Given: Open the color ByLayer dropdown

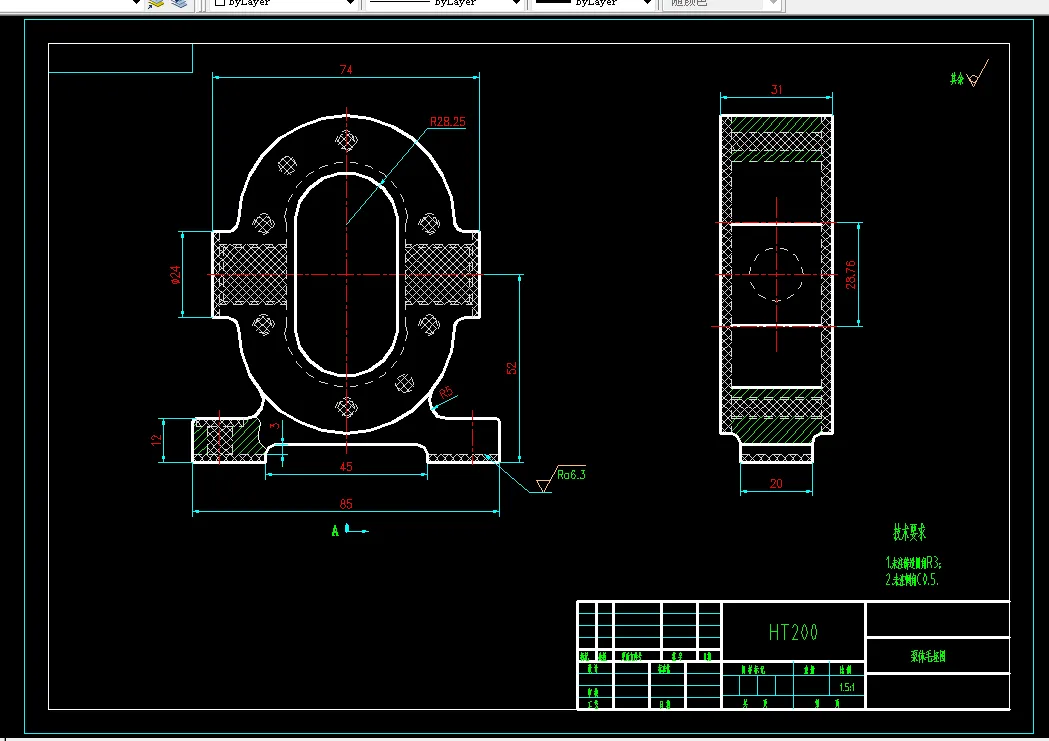Looking at the screenshot, I should [284, 3].
